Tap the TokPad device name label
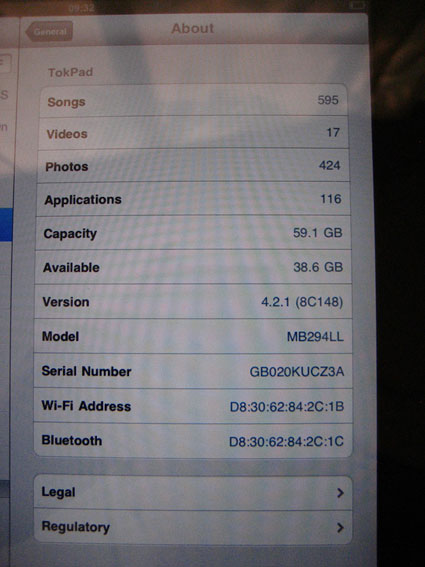 pos(71,72)
